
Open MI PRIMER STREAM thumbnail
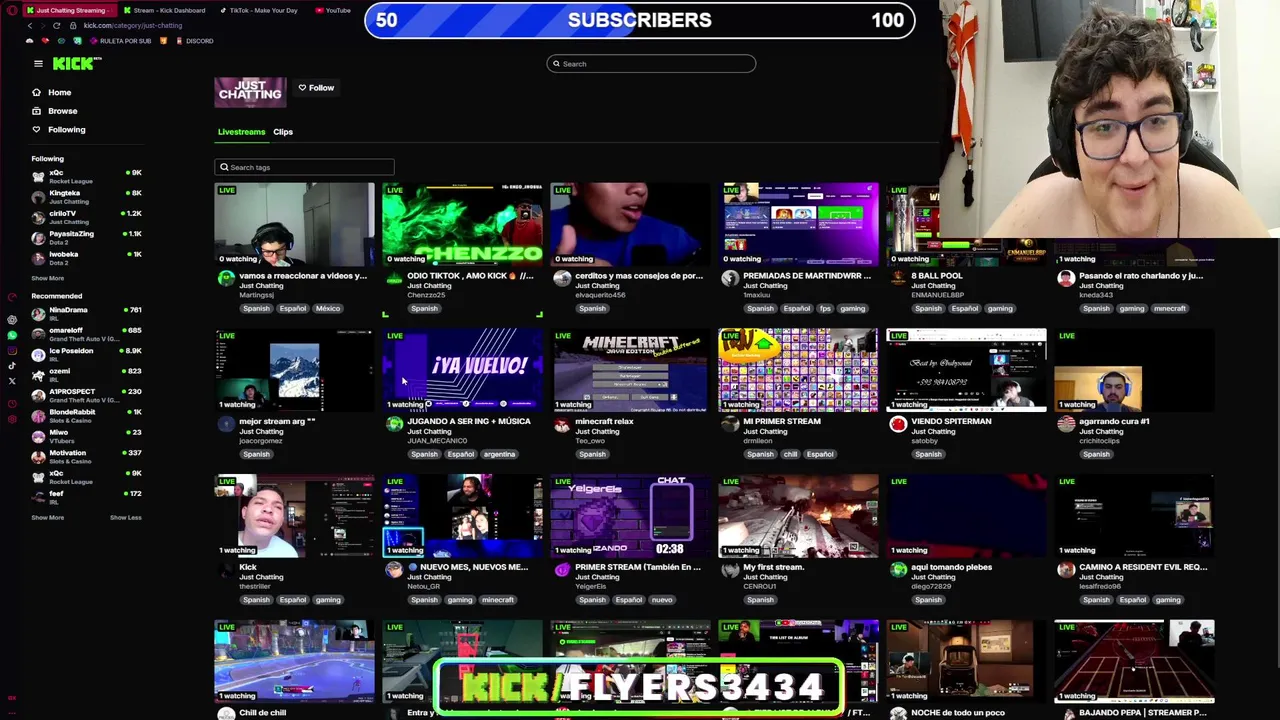coord(798,369)
